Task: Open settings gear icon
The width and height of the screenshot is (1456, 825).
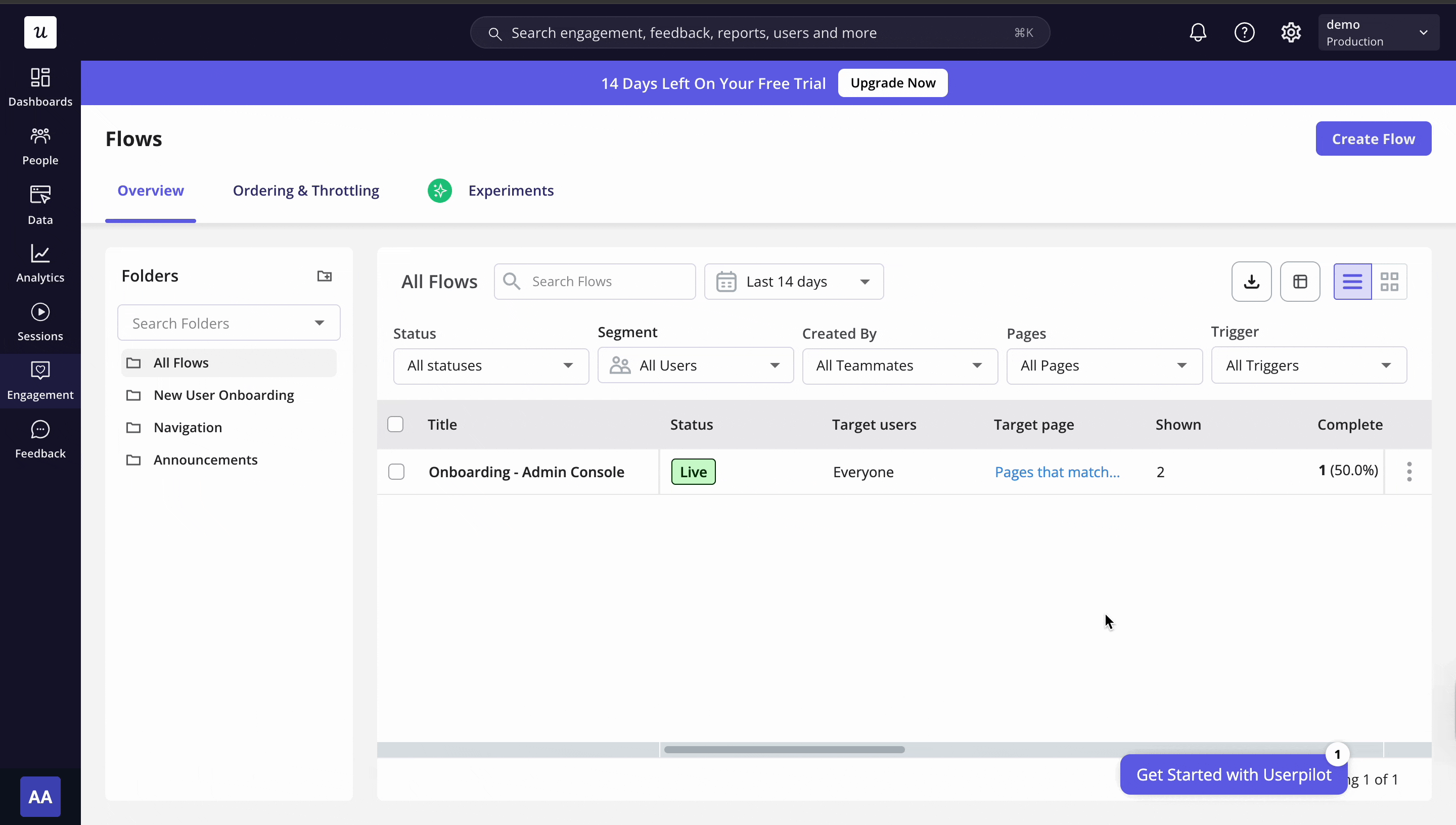Action: pyautogui.click(x=1291, y=32)
